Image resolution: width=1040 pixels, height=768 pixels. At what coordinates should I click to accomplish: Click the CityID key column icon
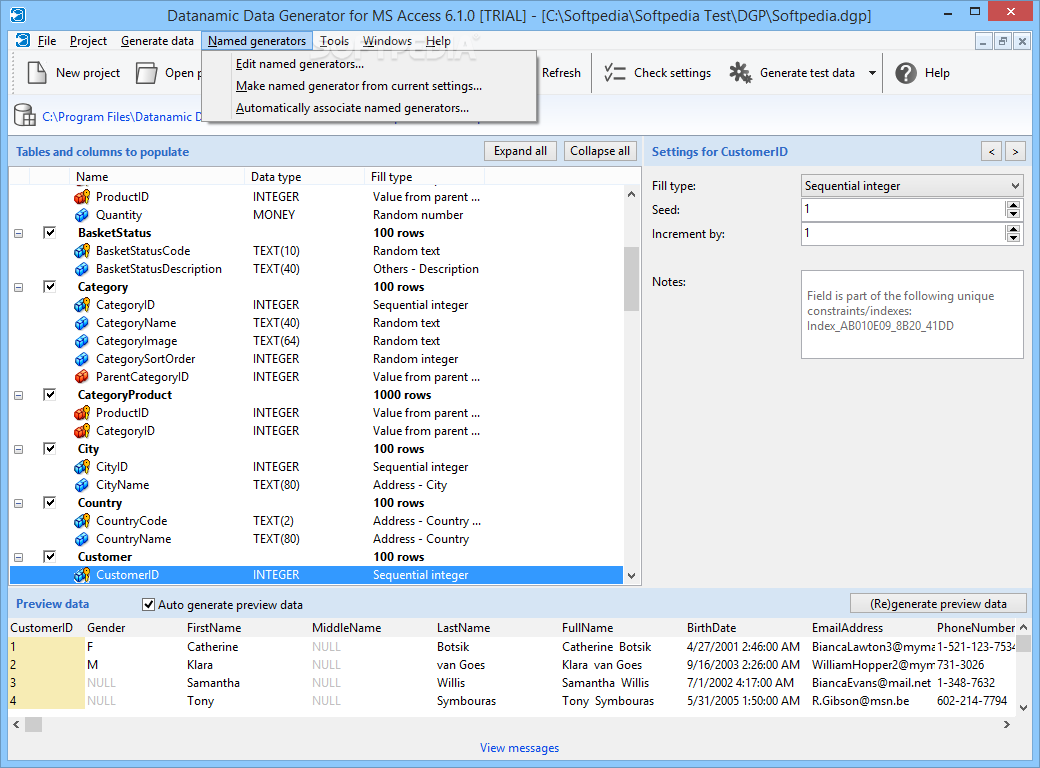click(82, 467)
